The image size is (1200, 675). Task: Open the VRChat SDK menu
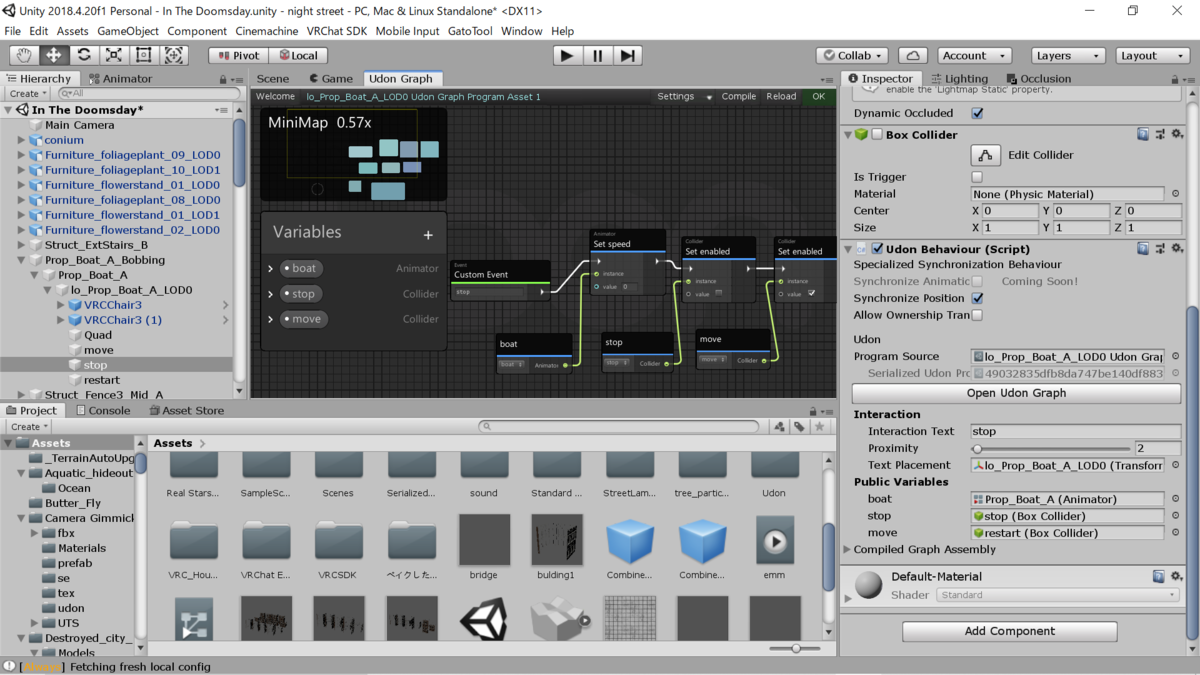(337, 31)
